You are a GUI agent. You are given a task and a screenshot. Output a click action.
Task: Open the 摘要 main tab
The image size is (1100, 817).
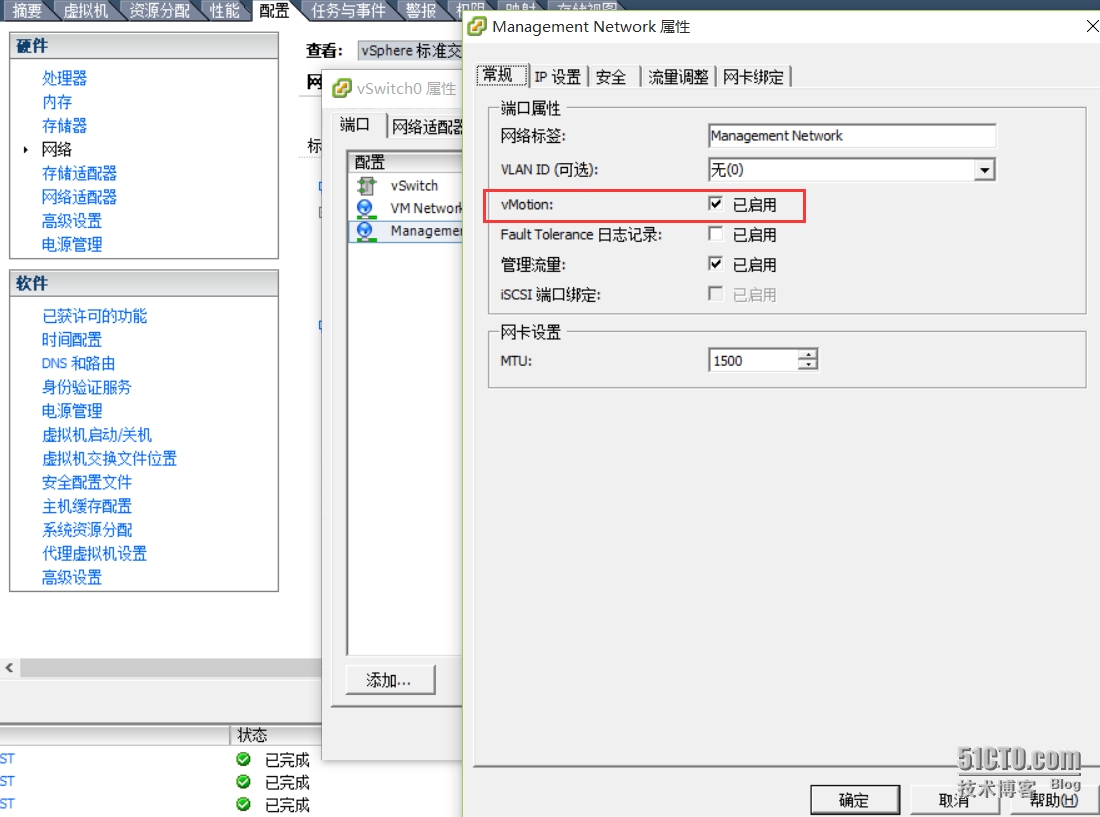click(x=27, y=11)
